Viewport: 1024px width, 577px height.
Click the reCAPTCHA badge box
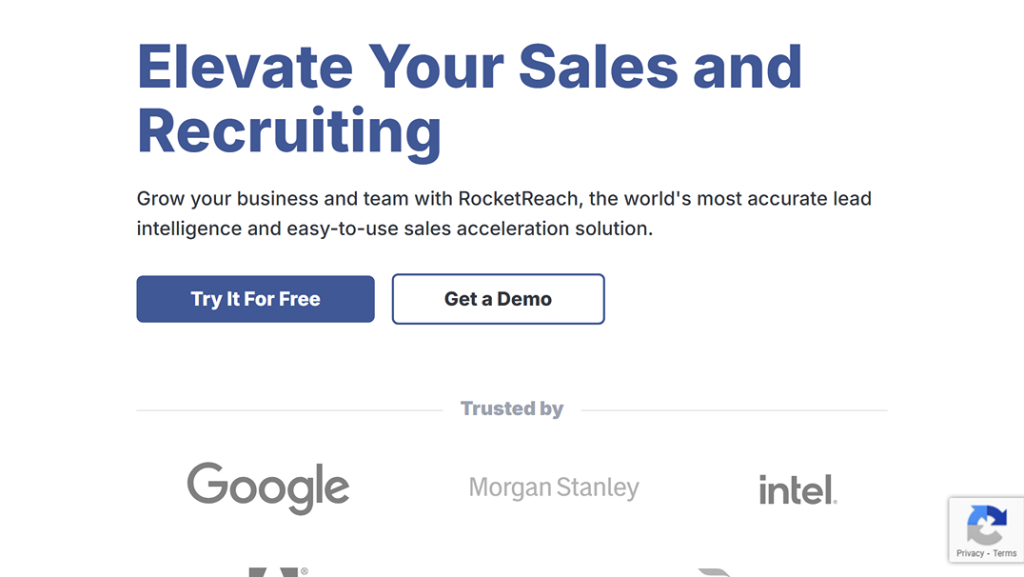tap(987, 529)
